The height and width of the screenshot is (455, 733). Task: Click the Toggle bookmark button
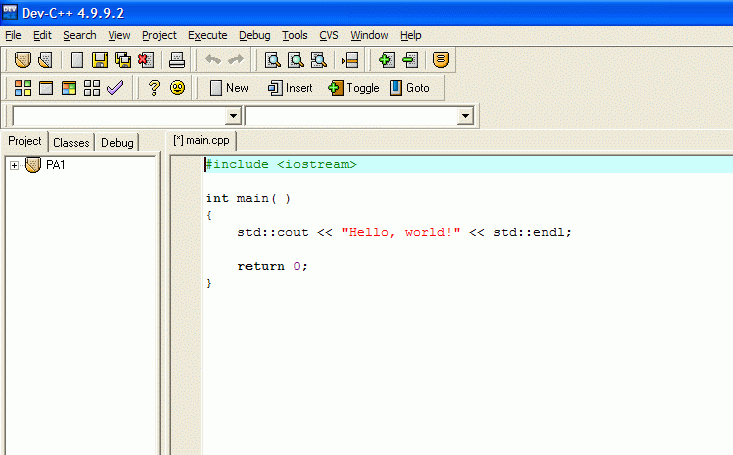(x=353, y=87)
